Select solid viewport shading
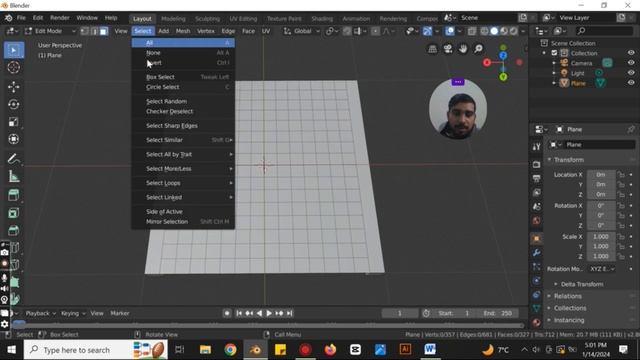The height and width of the screenshot is (360, 640). tap(494, 31)
